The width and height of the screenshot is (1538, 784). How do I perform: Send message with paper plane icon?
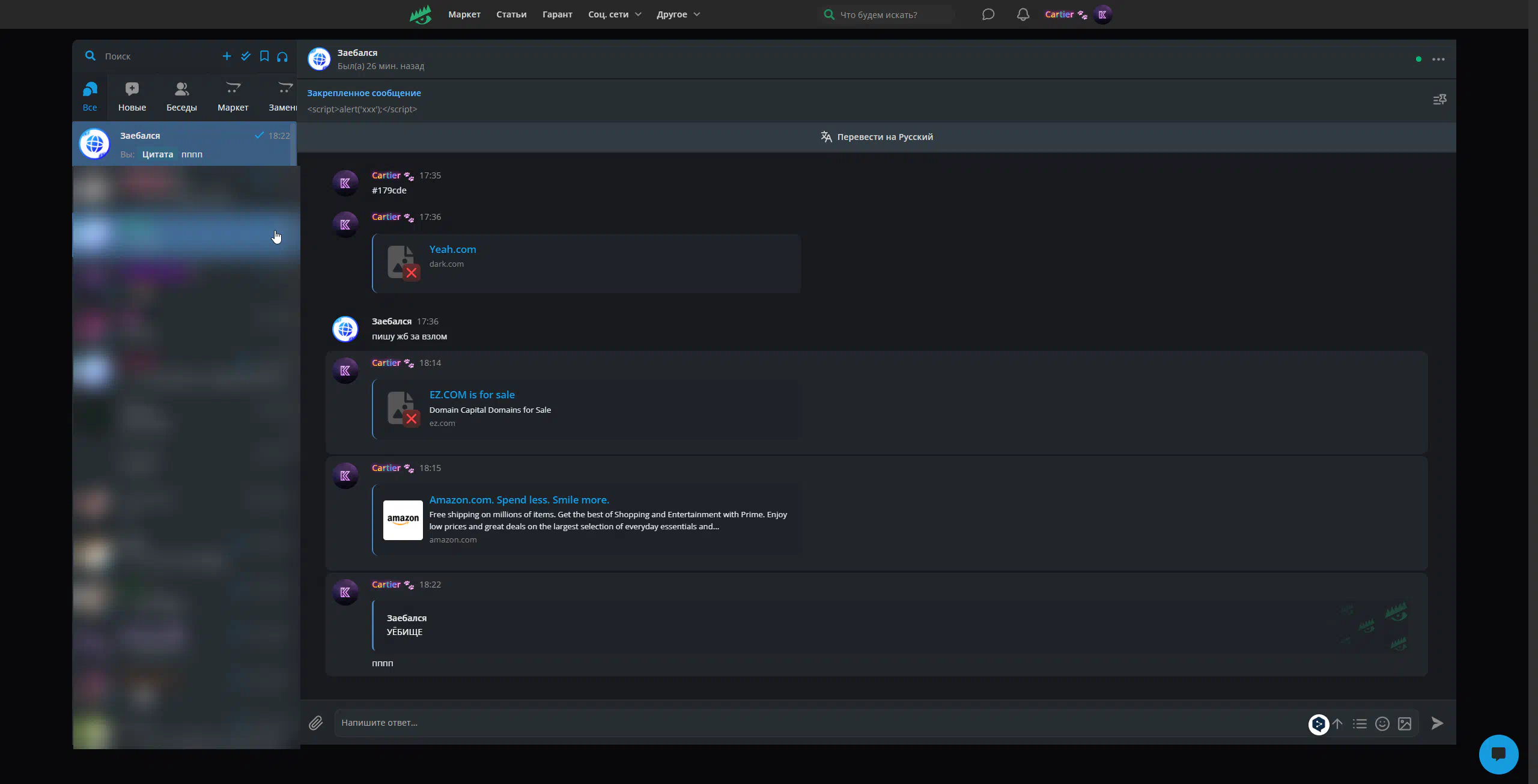coord(1437,723)
